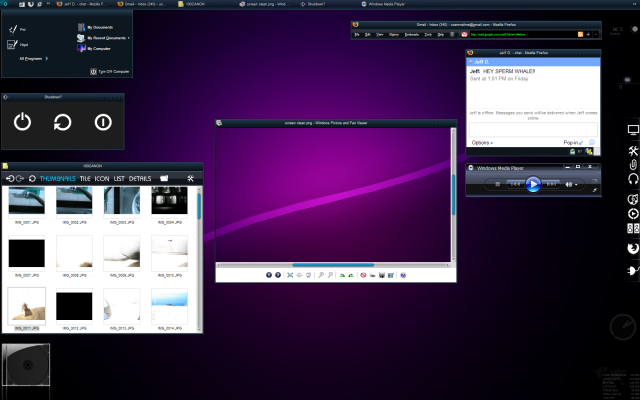Launch Firefox from the right dock
The image size is (640, 400).
tap(633, 248)
